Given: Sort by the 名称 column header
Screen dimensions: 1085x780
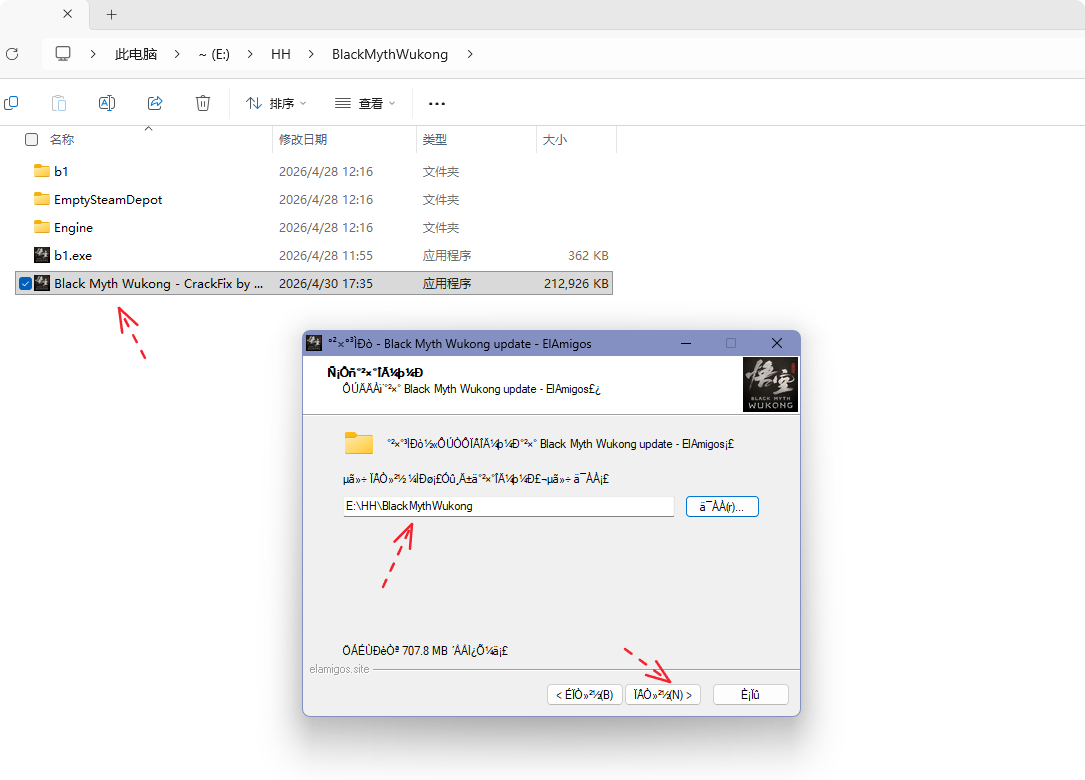Looking at the screenshot, I should click(62, 140).
